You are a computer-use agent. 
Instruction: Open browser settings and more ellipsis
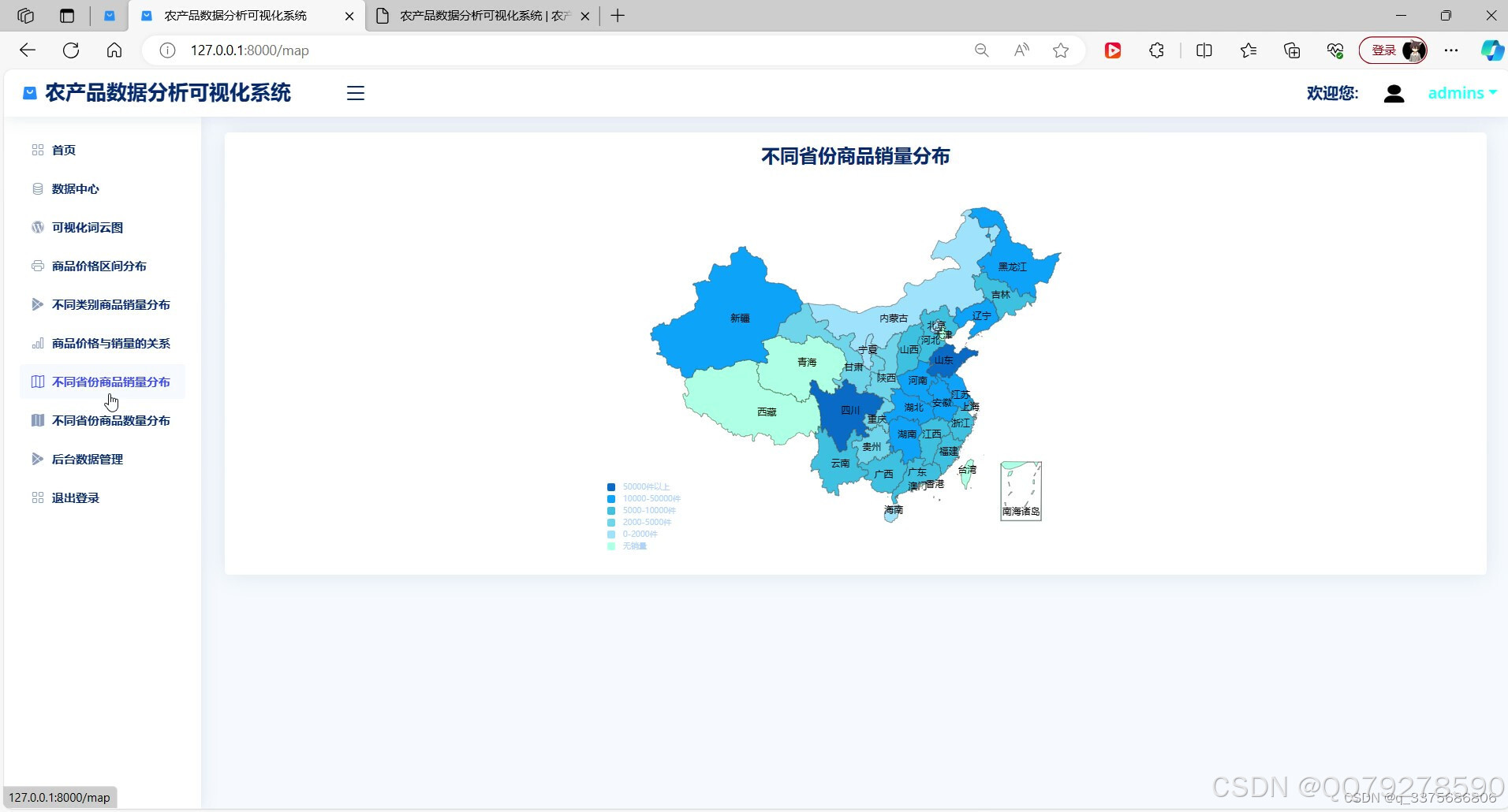tap(1451, 50)
